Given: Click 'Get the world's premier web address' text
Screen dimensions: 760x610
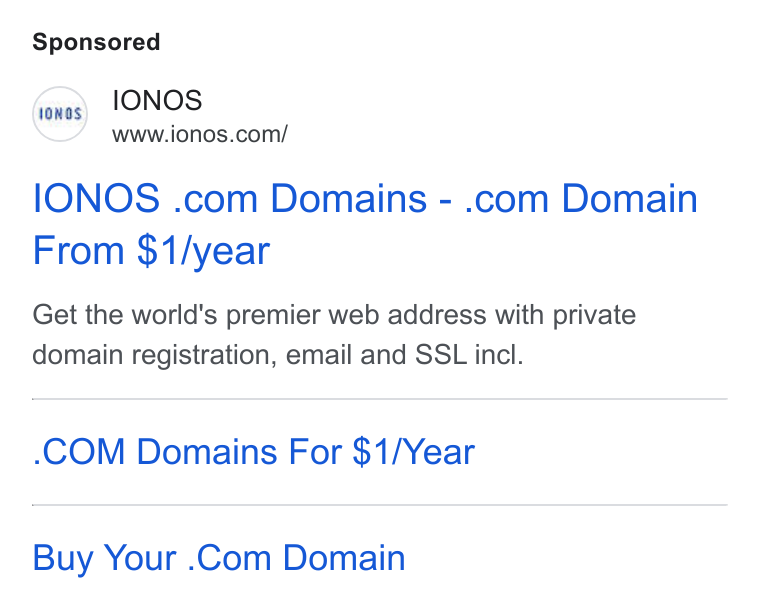Looking at the screenshot, I should 259,314.
